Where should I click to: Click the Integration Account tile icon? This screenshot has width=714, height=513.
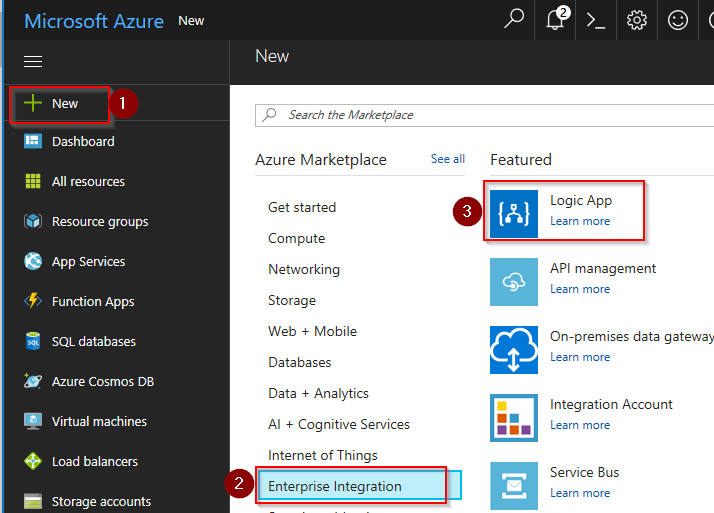click(514, 418)
